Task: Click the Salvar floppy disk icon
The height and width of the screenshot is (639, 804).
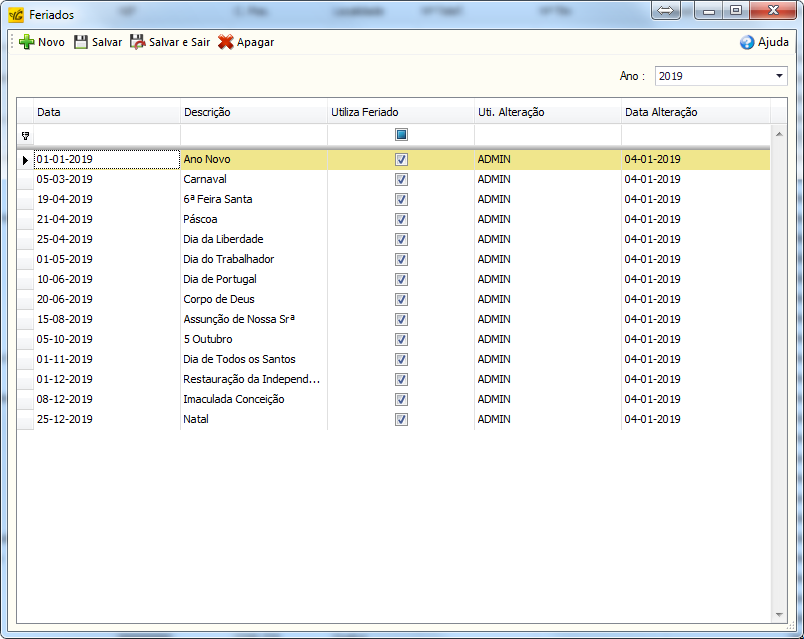Action: pos(81,42)
